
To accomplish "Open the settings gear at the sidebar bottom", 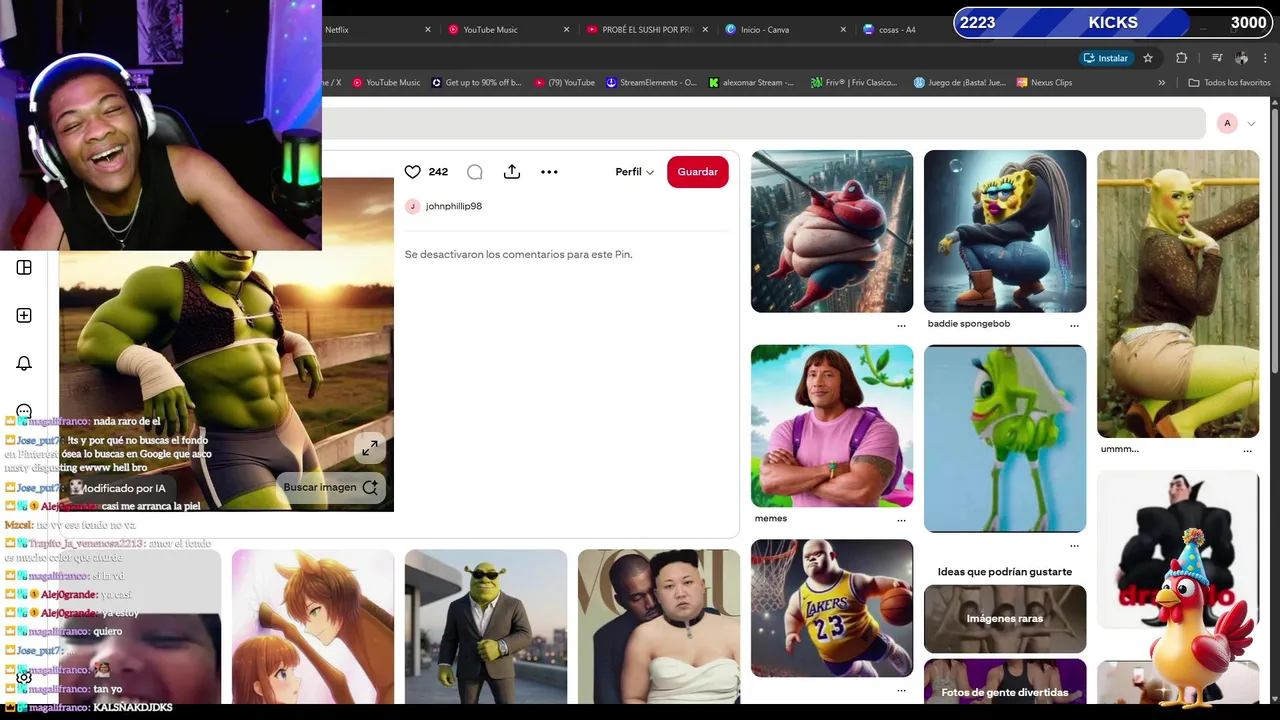I will click(x=24, y=677).
